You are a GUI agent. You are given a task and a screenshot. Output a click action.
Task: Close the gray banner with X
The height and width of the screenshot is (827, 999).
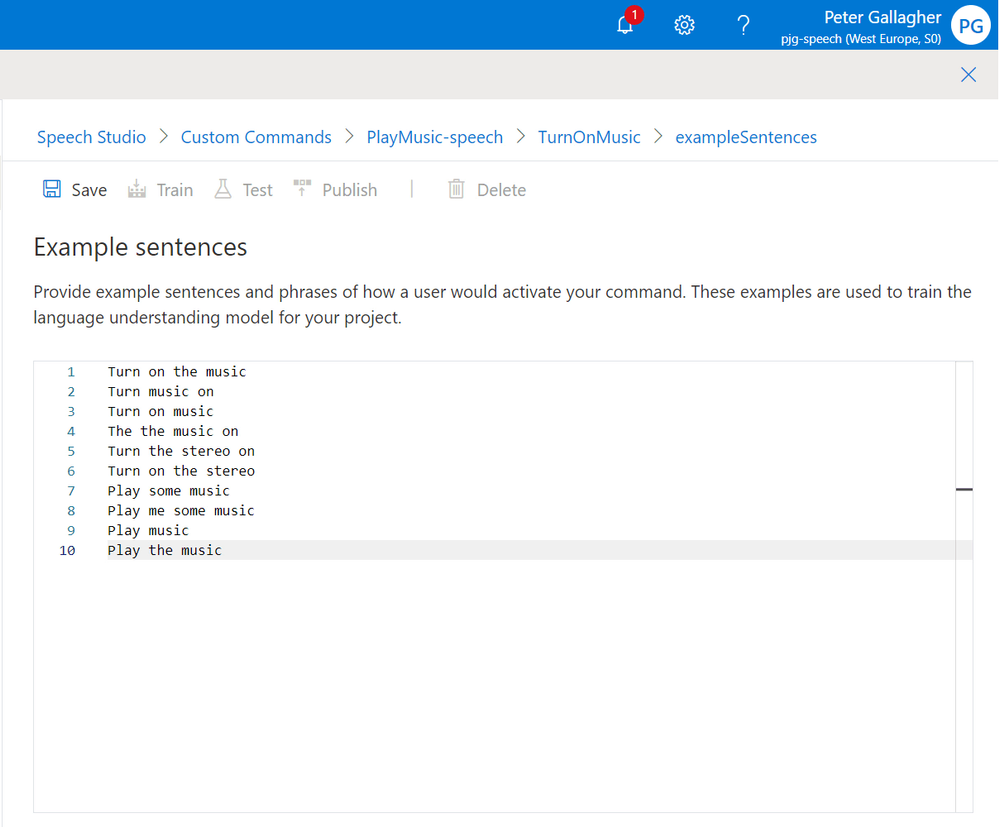pos(968,75)
